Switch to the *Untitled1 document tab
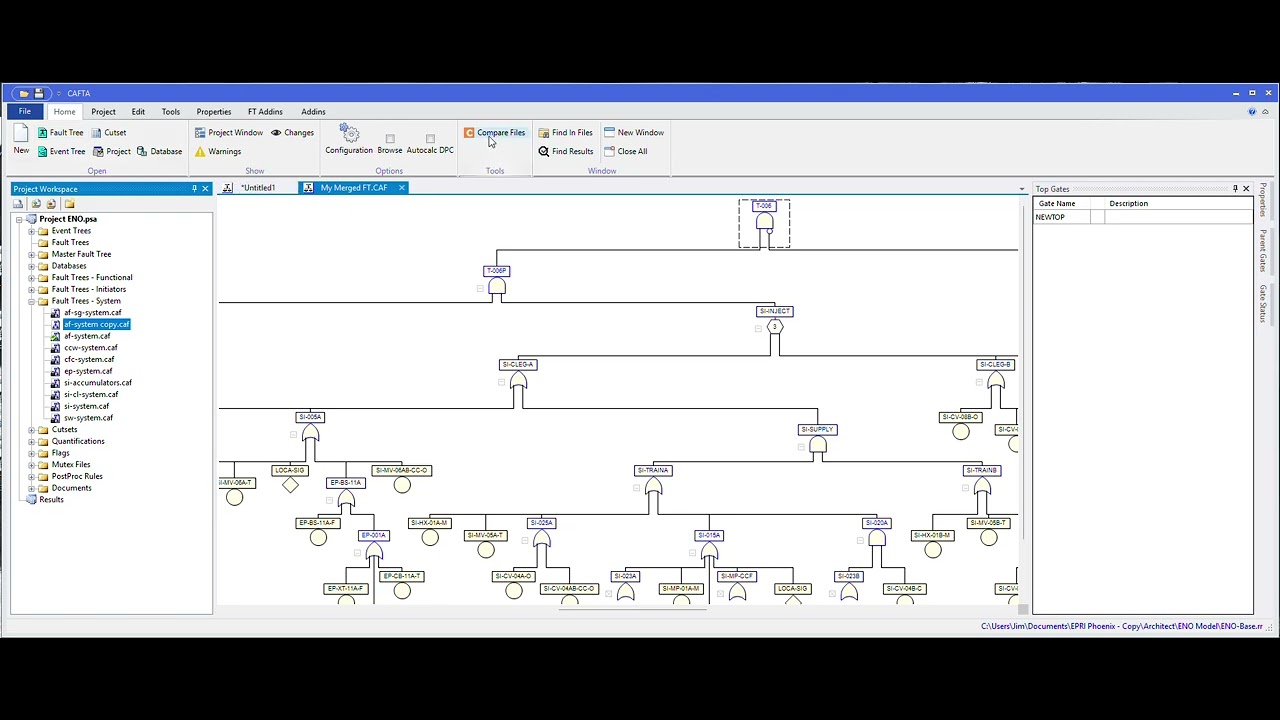This screenshot has width=1280, height=720. (x=257, y=188)
